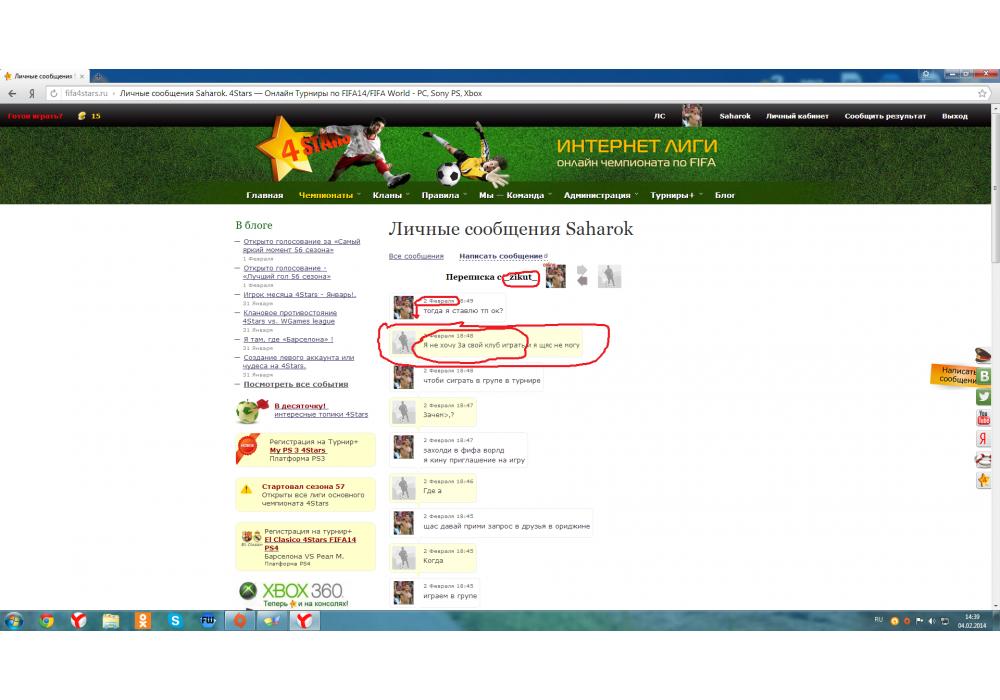This screenshot has height=700, width=1000.
Task: Click the Все сообщения link
Action: pos(416,257)
